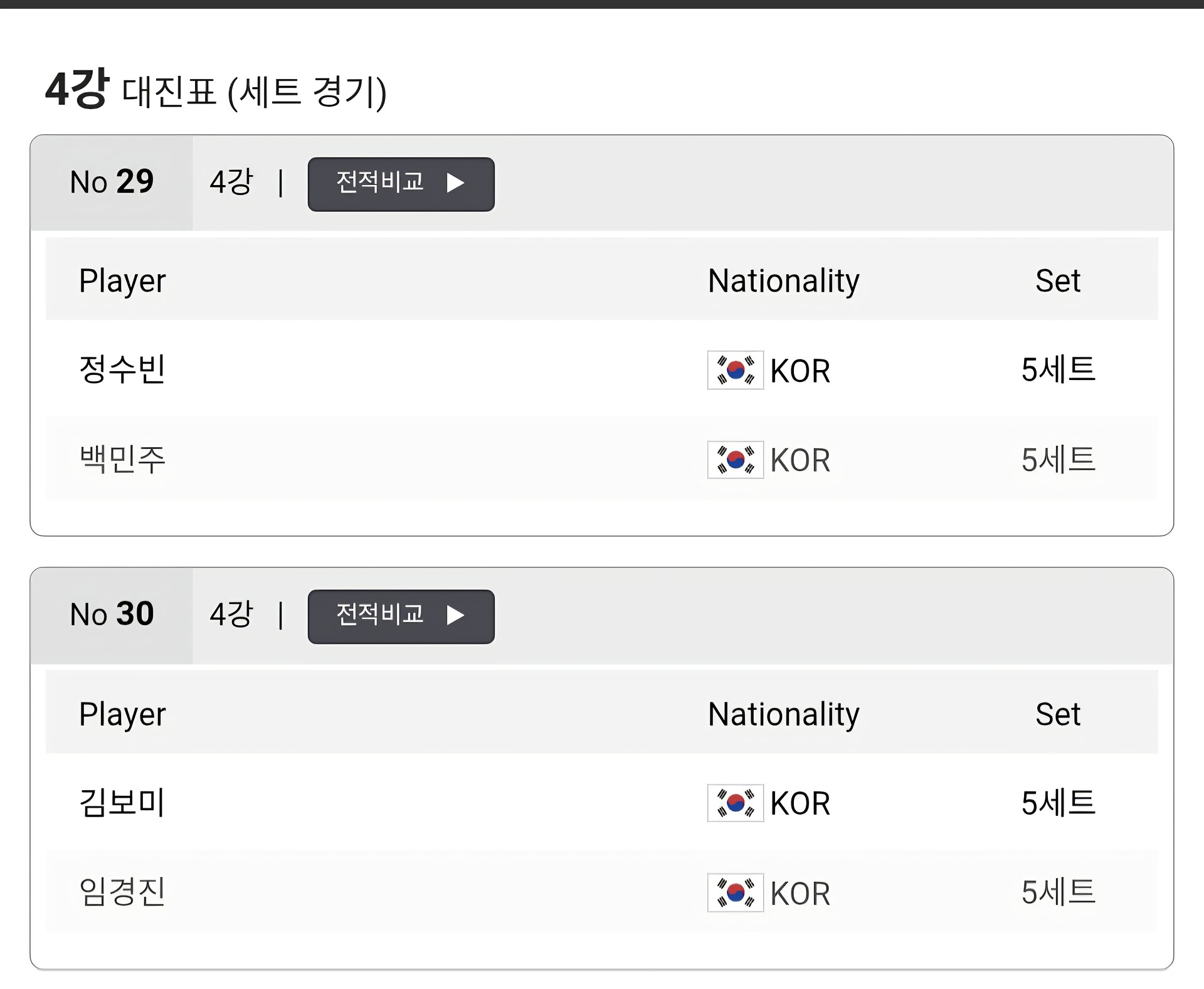Select player name 임경진

point(122,892)
